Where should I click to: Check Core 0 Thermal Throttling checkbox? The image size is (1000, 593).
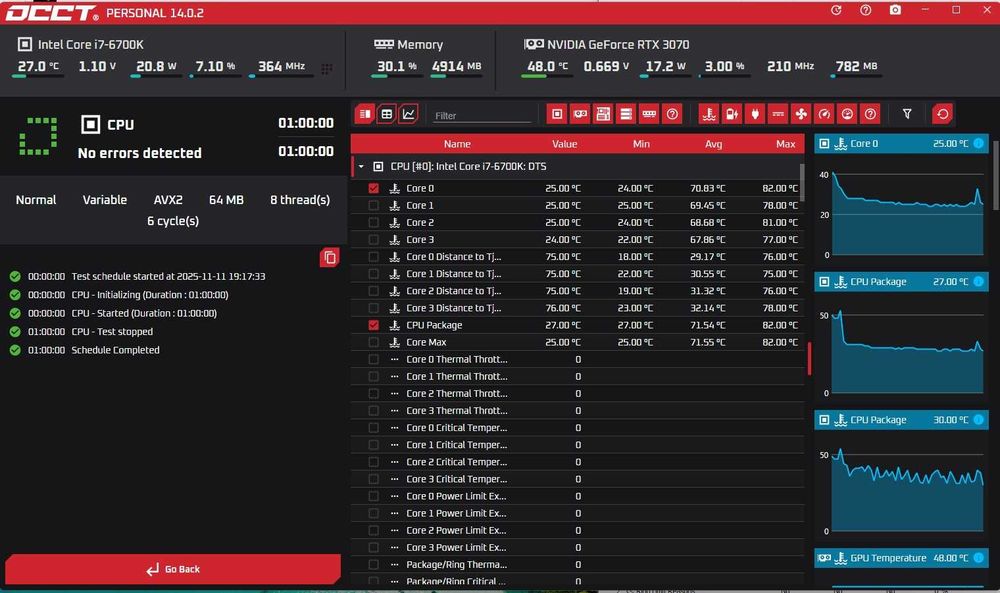tap(373, 360)
